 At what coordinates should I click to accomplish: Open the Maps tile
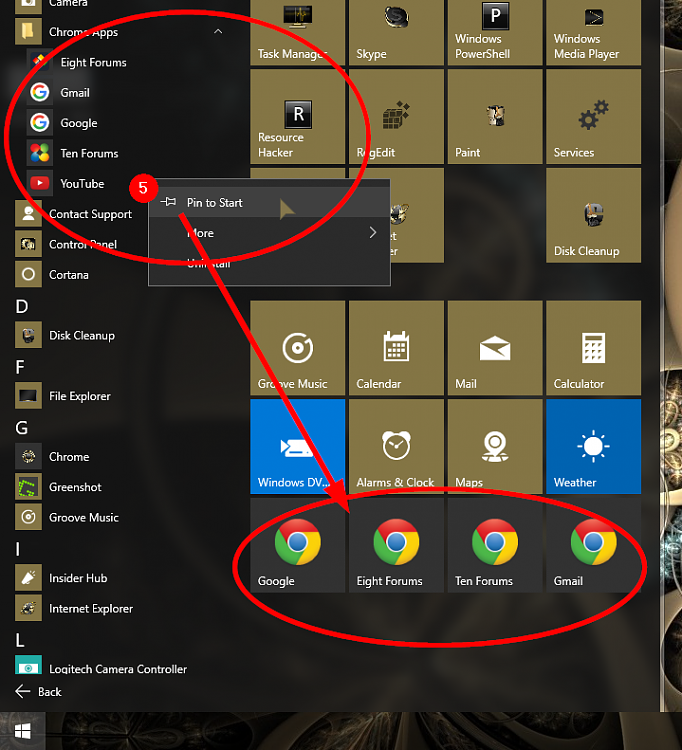coord(495,446)
